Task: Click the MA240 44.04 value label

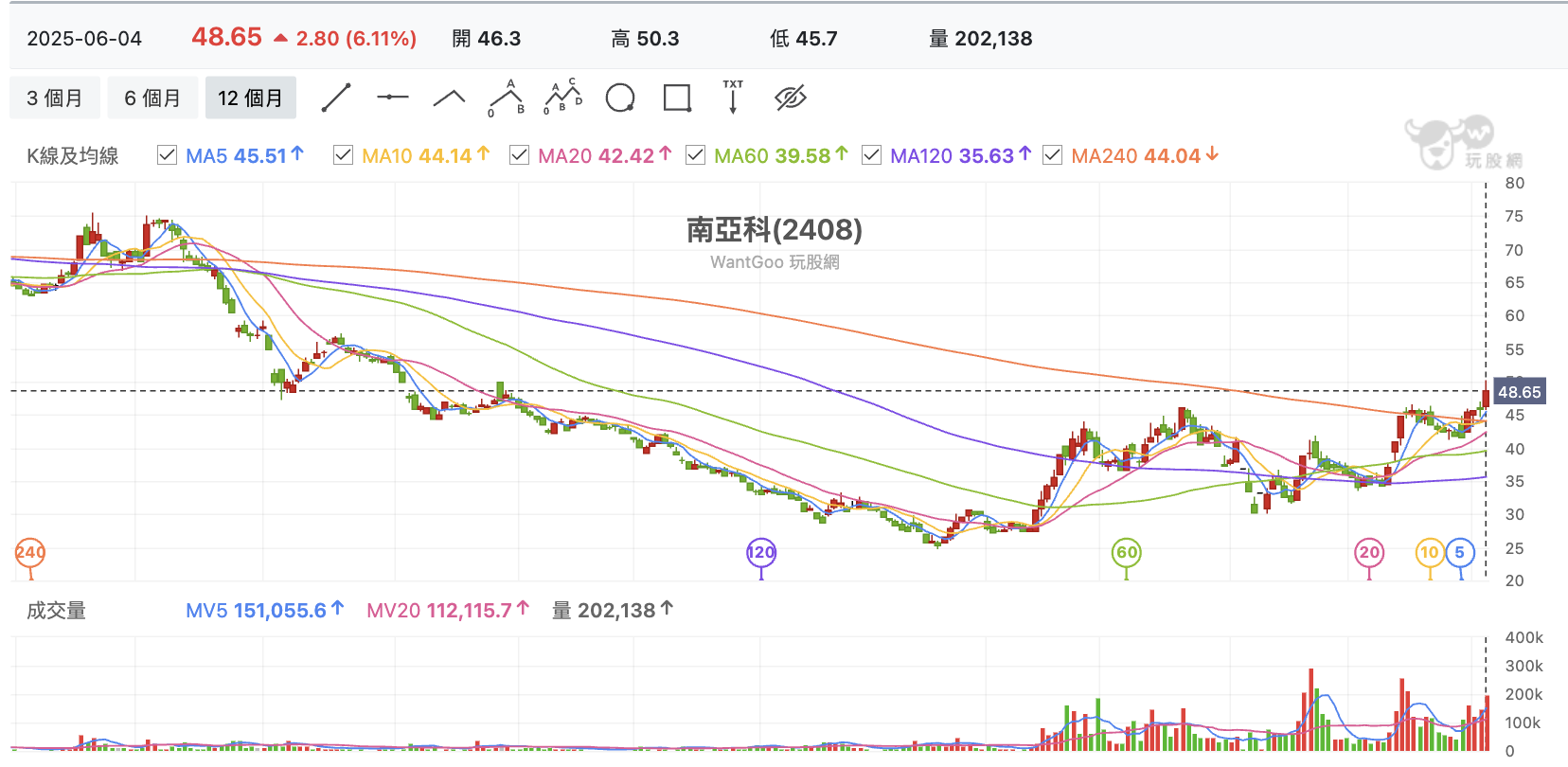Action: [x=1145, y=155]
